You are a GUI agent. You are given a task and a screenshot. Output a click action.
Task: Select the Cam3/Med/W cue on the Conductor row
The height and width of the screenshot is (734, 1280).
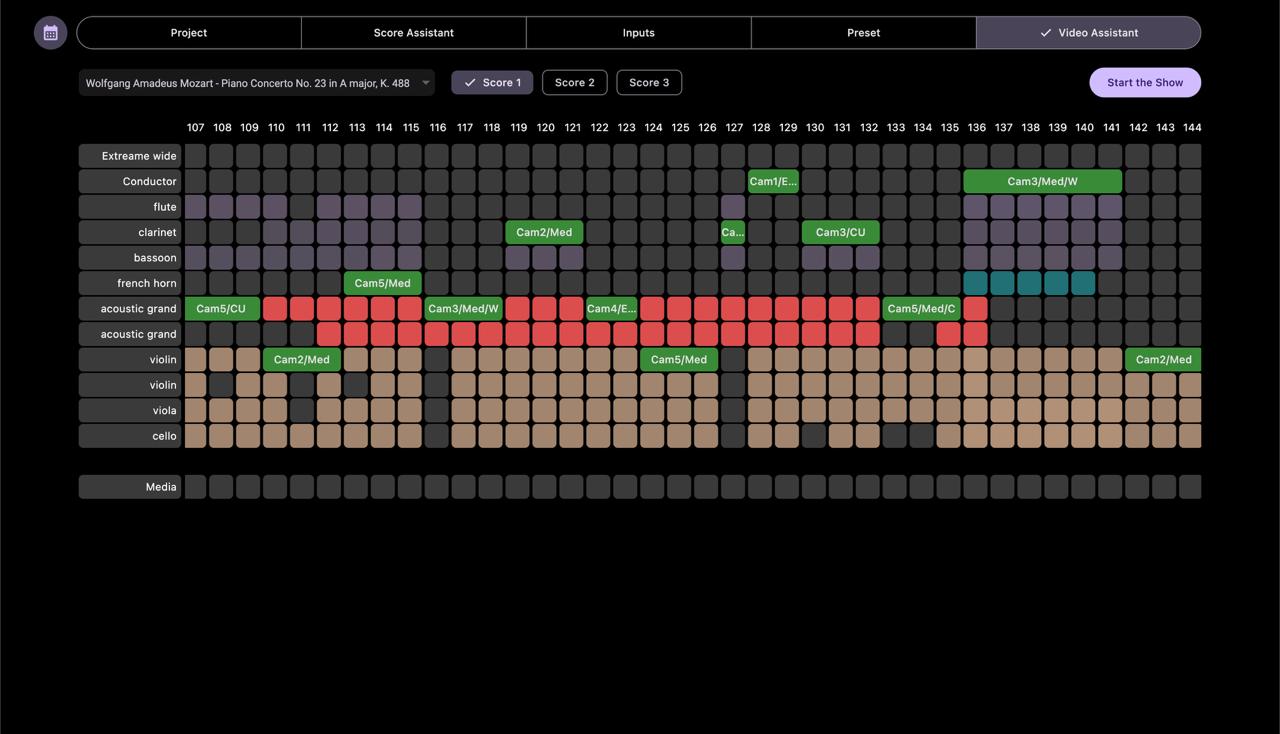click(1042, 181)
